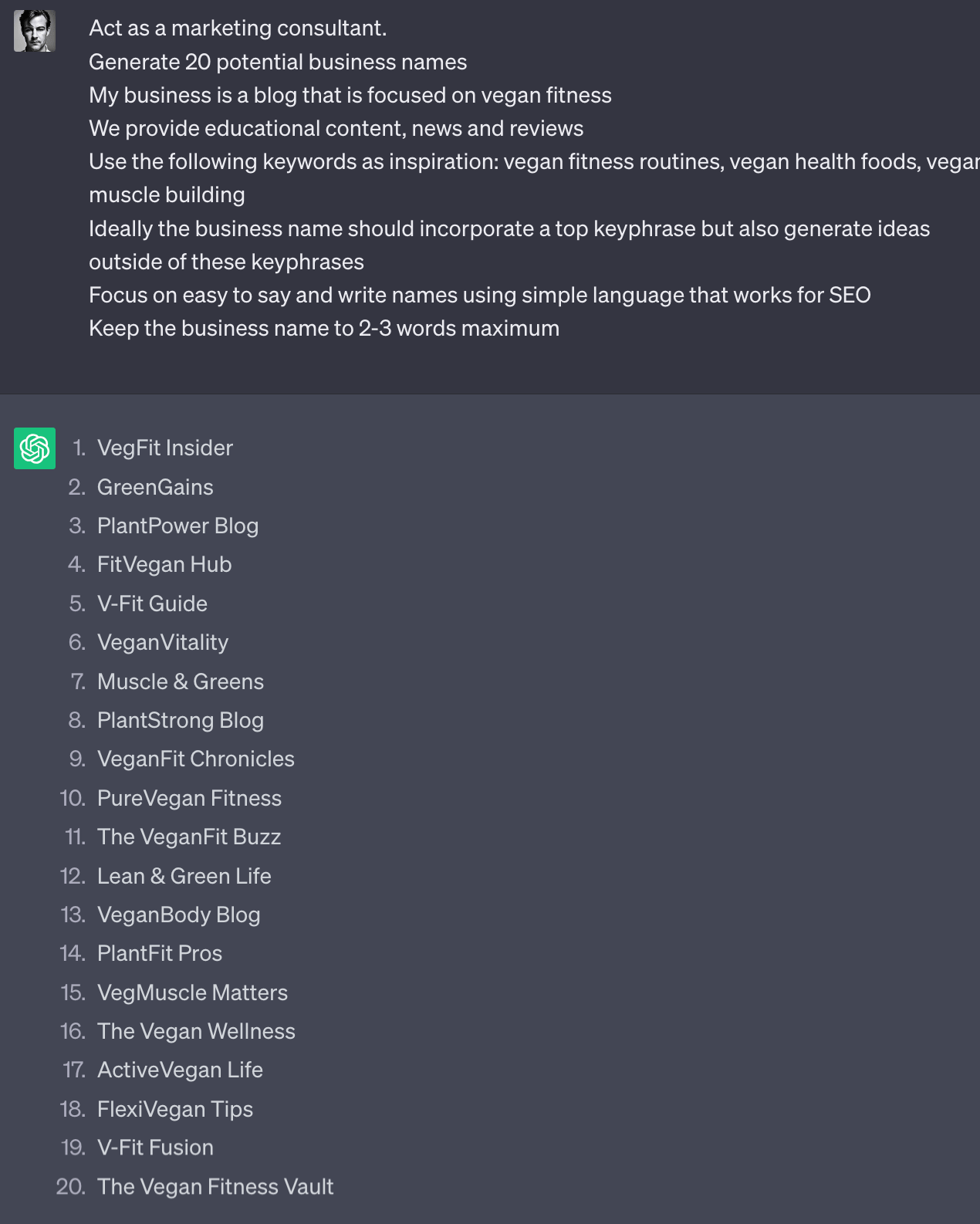
Task: Click on 'VegMuscle Matters' text
Action: pyautogui.click(x=192, y=992)
